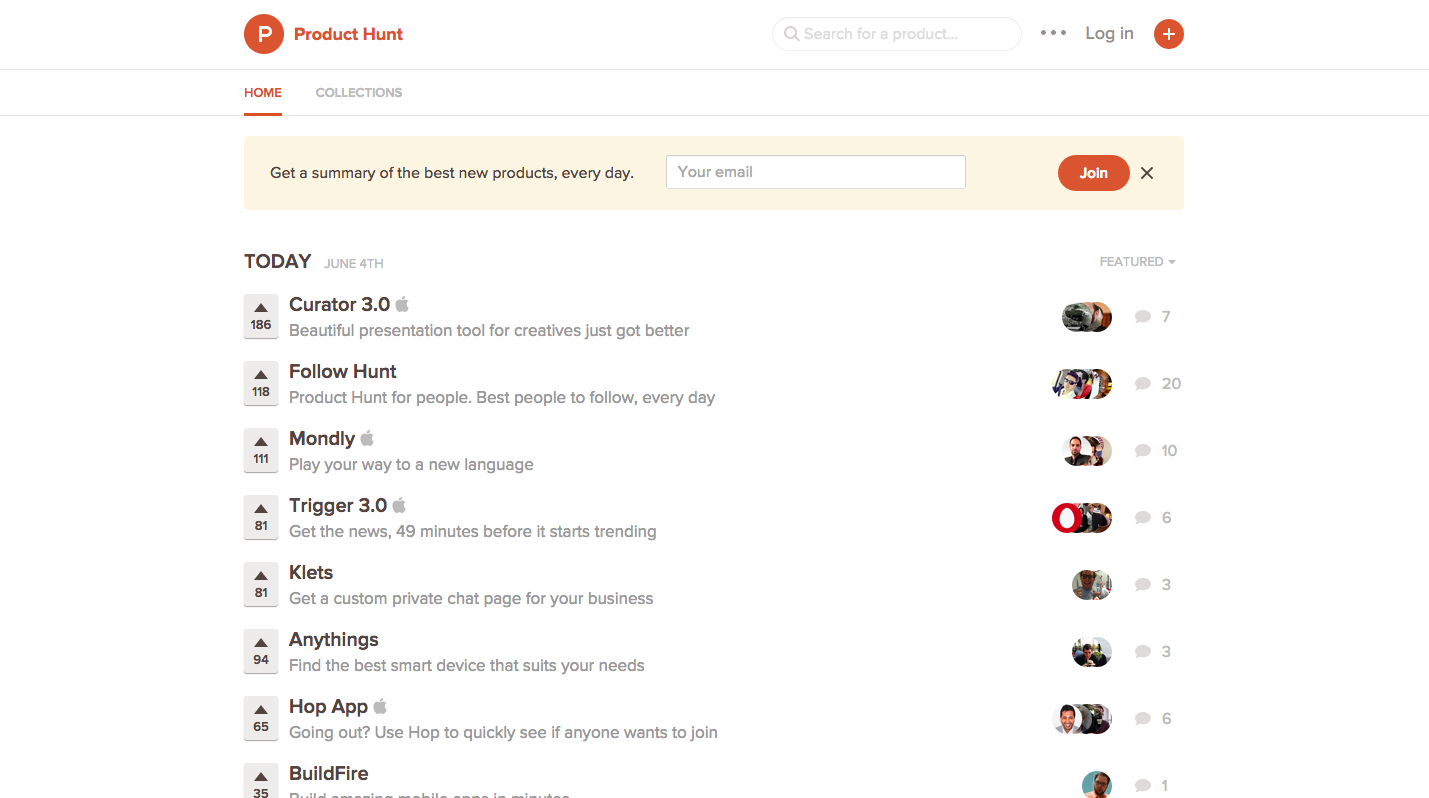1429x798 pixels.
Task: Click the avatar on the Klets row
Action: tap(1092, 585)
